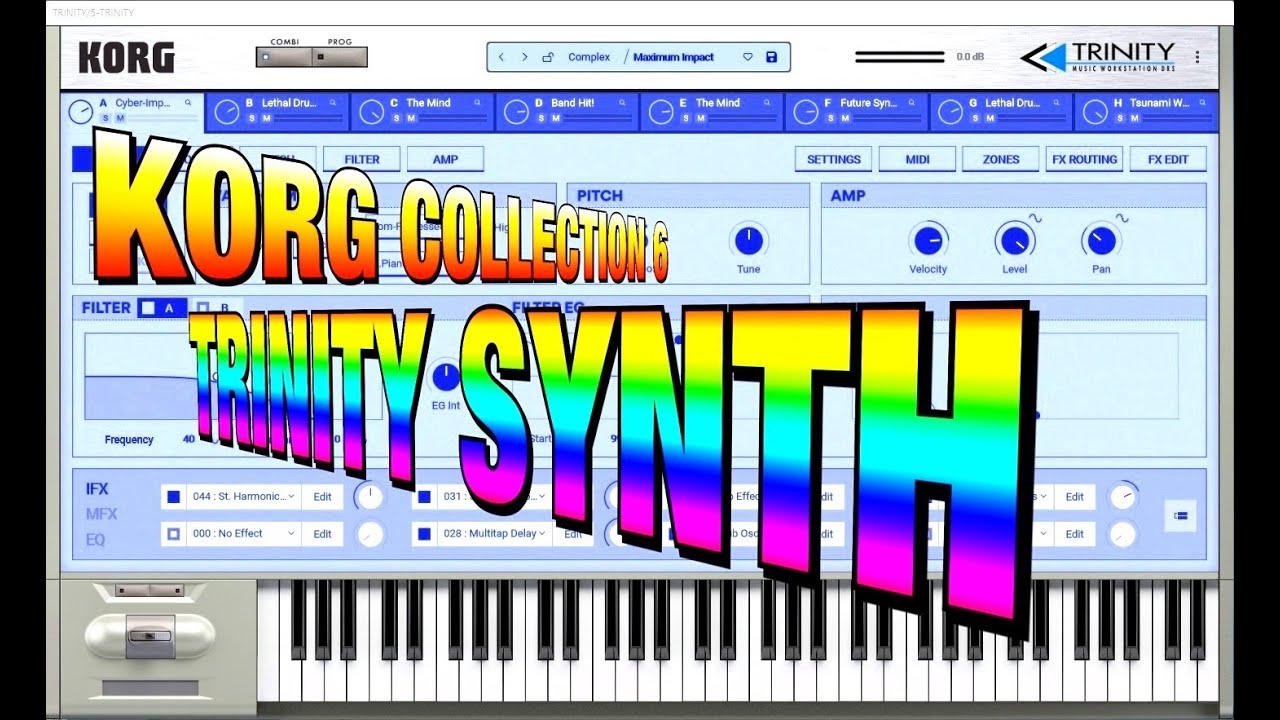Open the 000 No Effect dropdown
Screen dimensions: 1280x720
[x=244, y=534]
